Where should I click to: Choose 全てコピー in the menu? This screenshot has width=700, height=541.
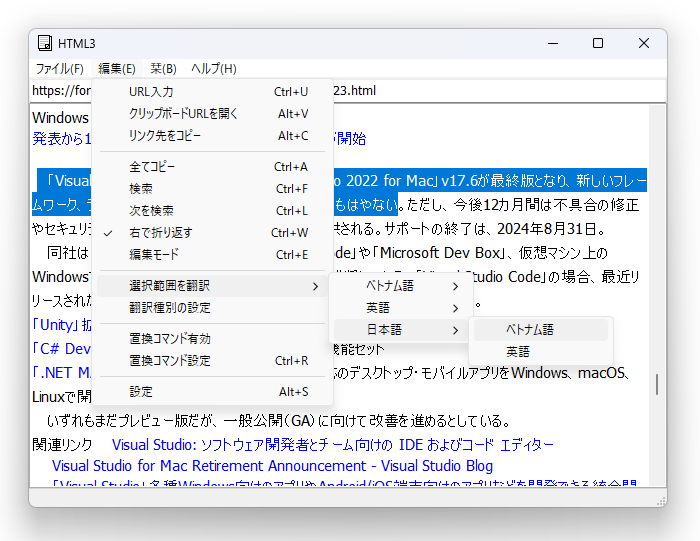(212, 166)
